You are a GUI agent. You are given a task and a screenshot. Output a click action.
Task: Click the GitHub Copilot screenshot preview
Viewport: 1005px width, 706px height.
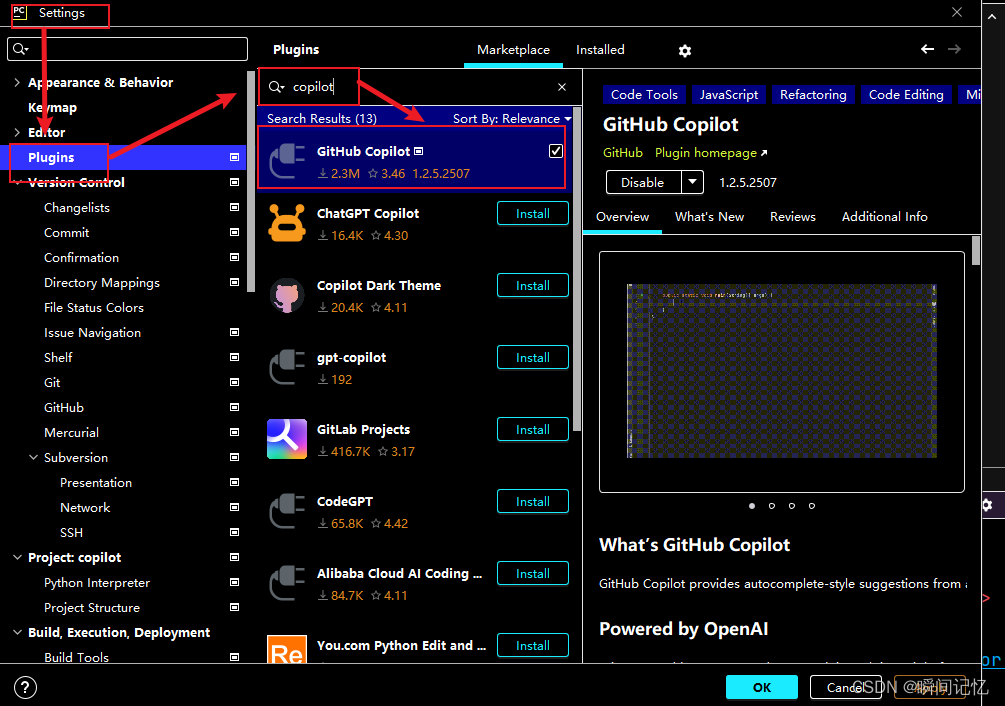click(x=781, y=371)
